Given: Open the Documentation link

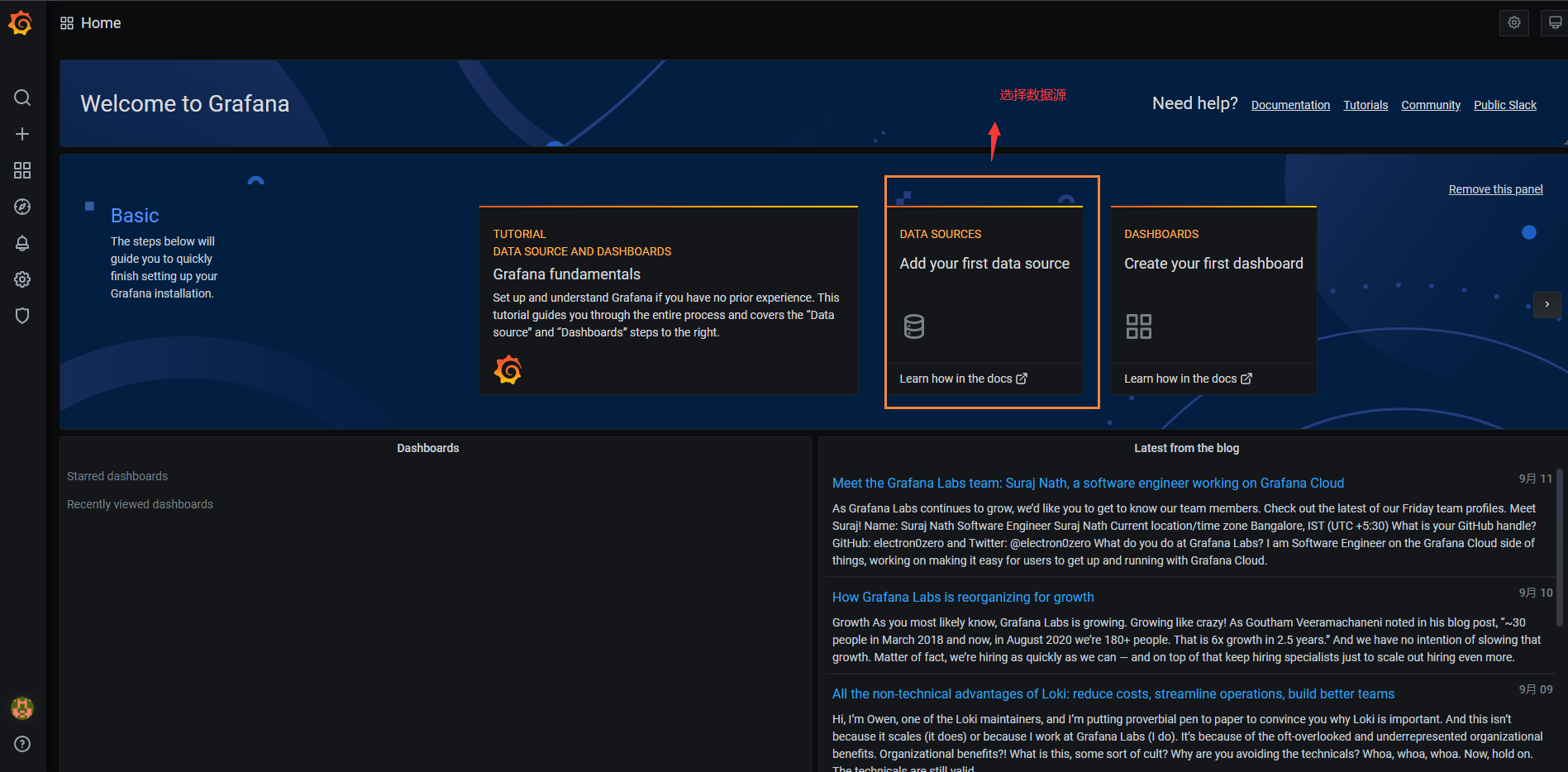Looking at the screenshot, I should [1289, 105].
